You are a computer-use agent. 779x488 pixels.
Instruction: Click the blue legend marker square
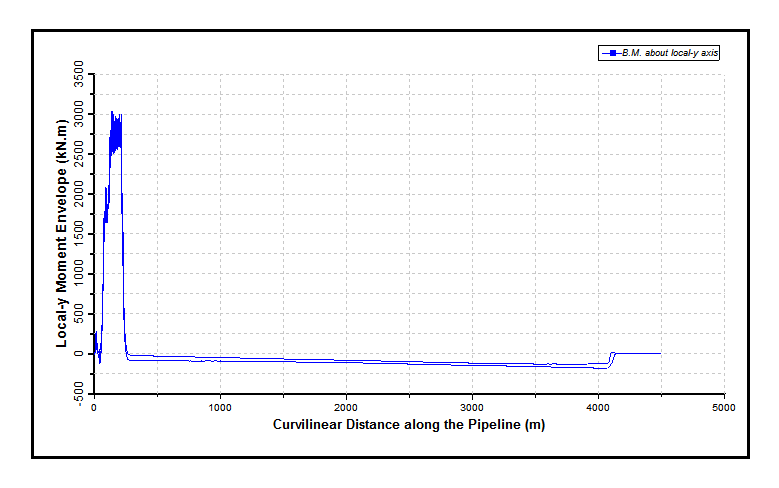pos(608,53)
